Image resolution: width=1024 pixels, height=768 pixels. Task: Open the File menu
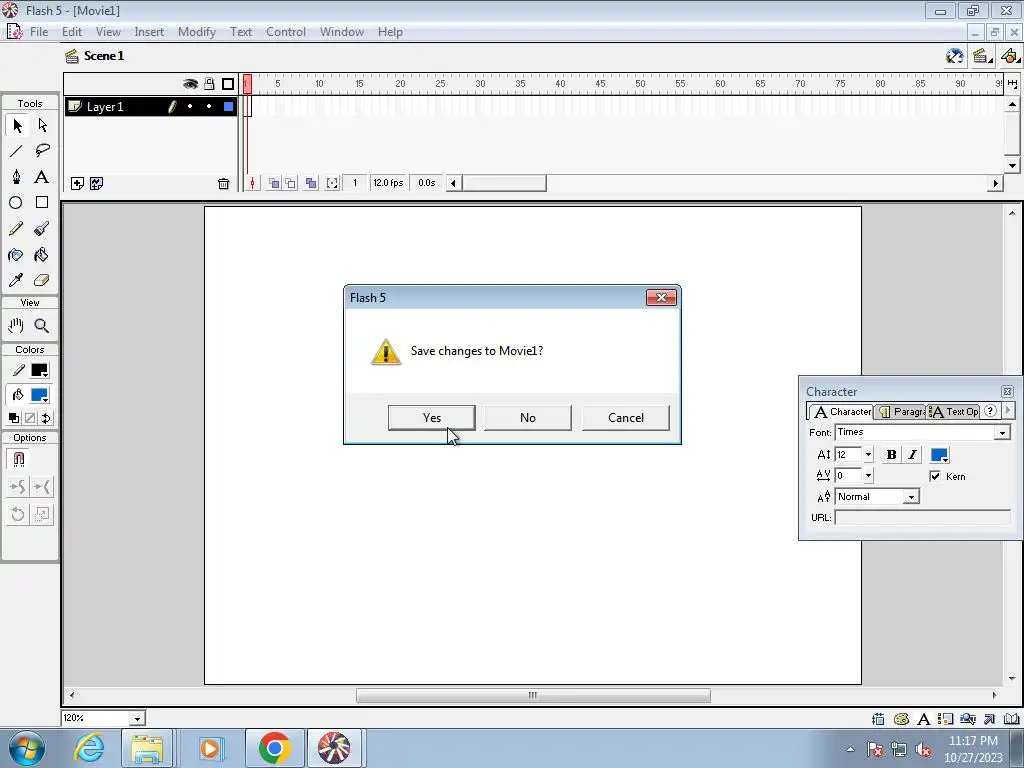coord(39,31)
